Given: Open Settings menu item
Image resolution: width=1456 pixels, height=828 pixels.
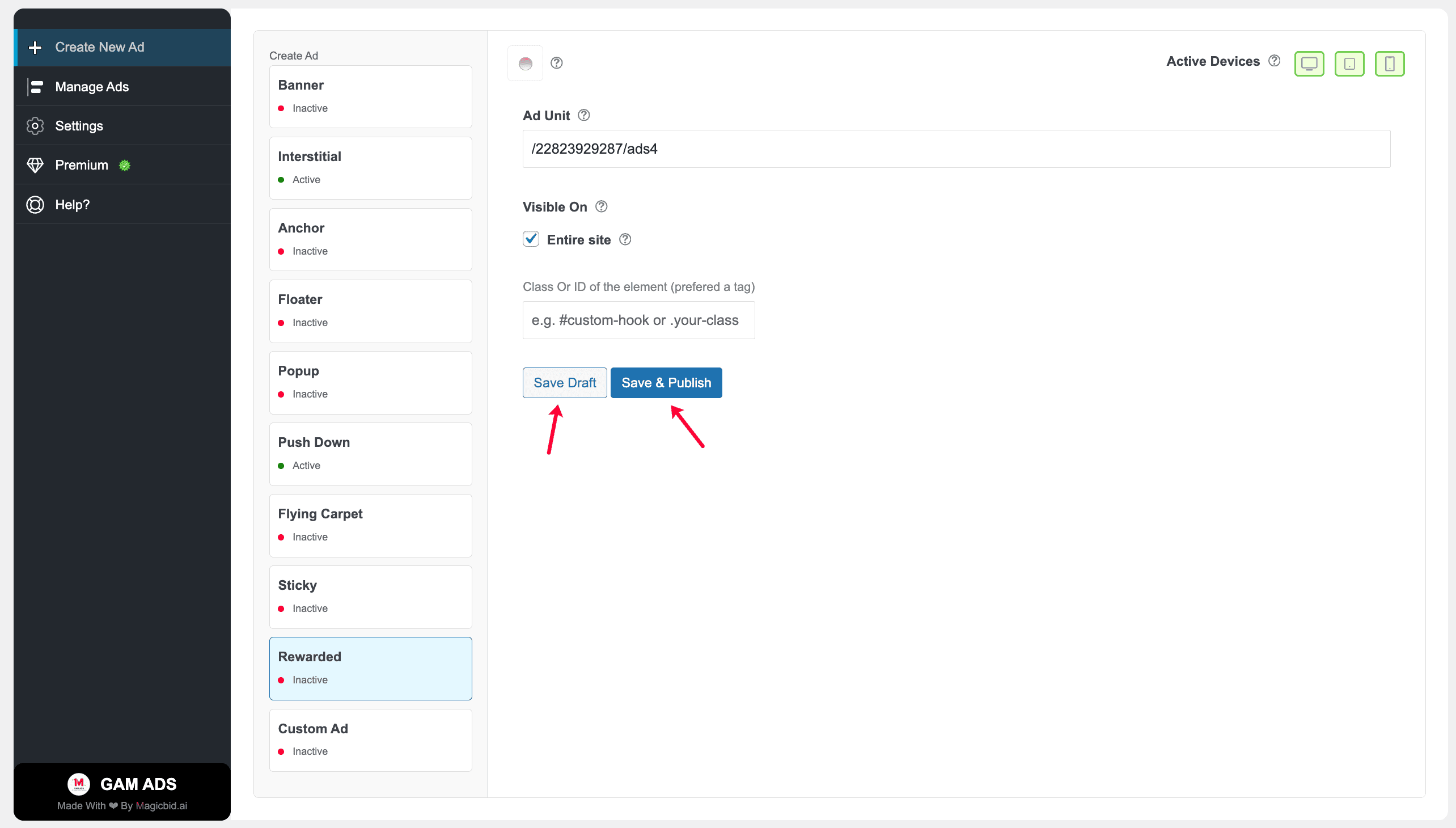Looking at the screenshot, I should [122, 126].
